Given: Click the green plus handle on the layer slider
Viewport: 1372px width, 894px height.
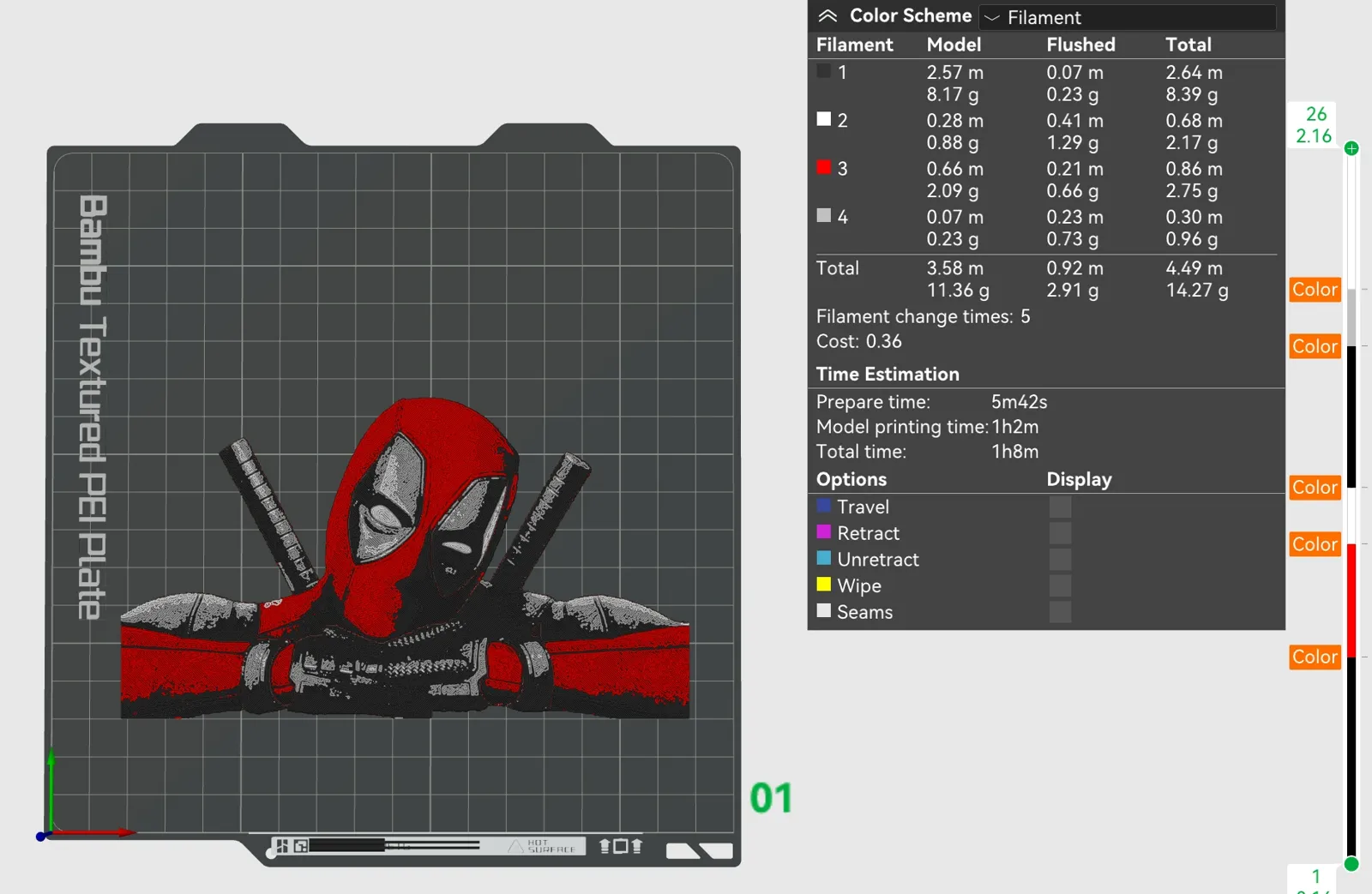Looking at the screenshot, I should [1351, 148].
